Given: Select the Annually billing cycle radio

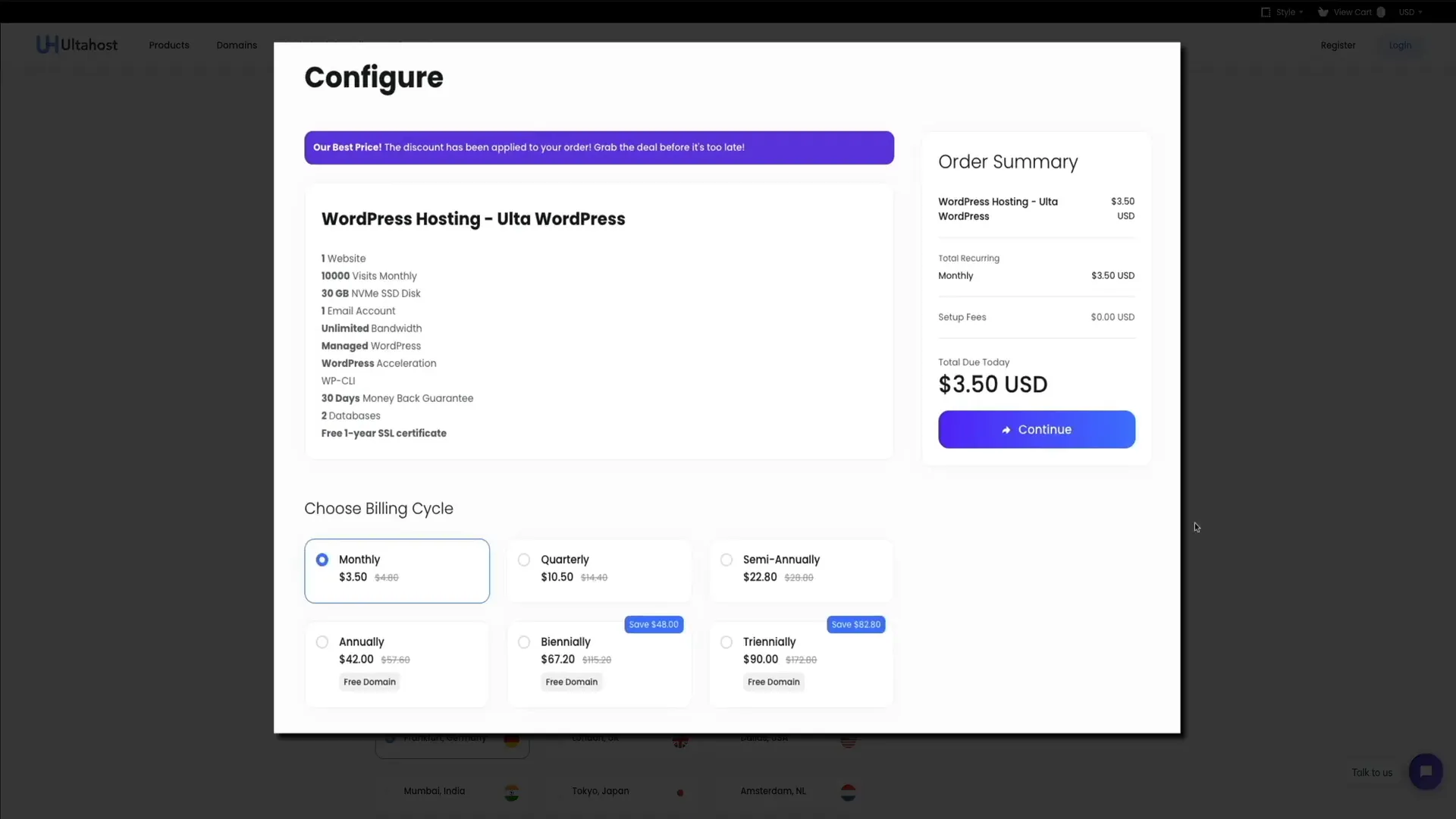Looking at the screenshot, I should [x=322, y=642].
